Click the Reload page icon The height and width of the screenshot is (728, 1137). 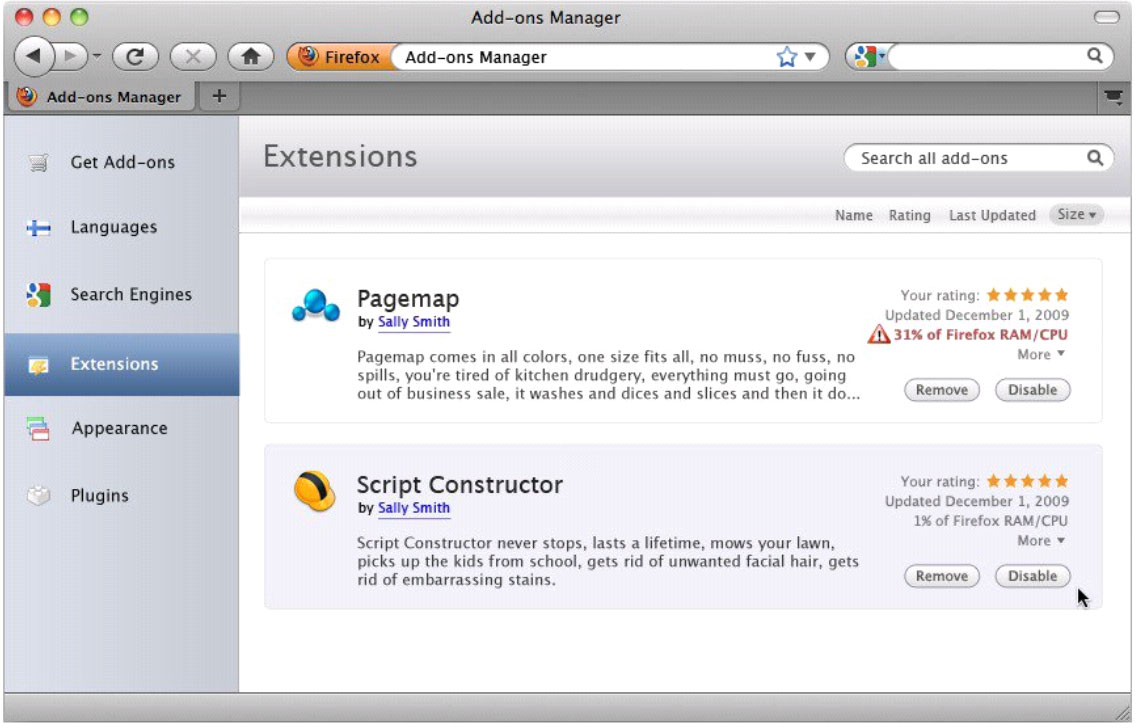135,57
